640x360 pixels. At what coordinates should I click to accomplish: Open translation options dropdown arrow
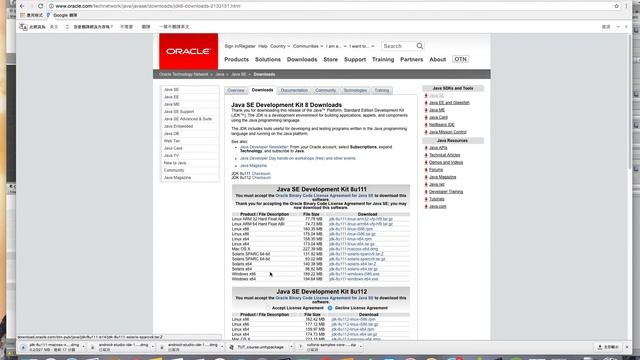pyautogui.click(x=618, y=27)
